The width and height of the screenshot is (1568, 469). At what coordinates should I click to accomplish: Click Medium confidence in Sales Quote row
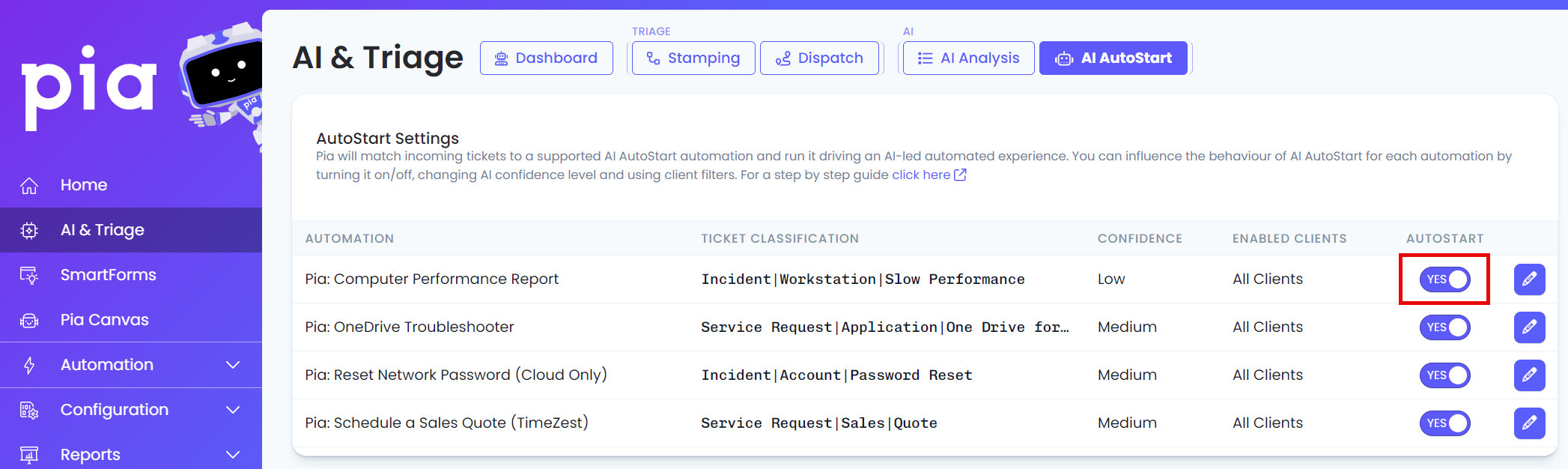pyautogui.click(x=1127, y=423)
